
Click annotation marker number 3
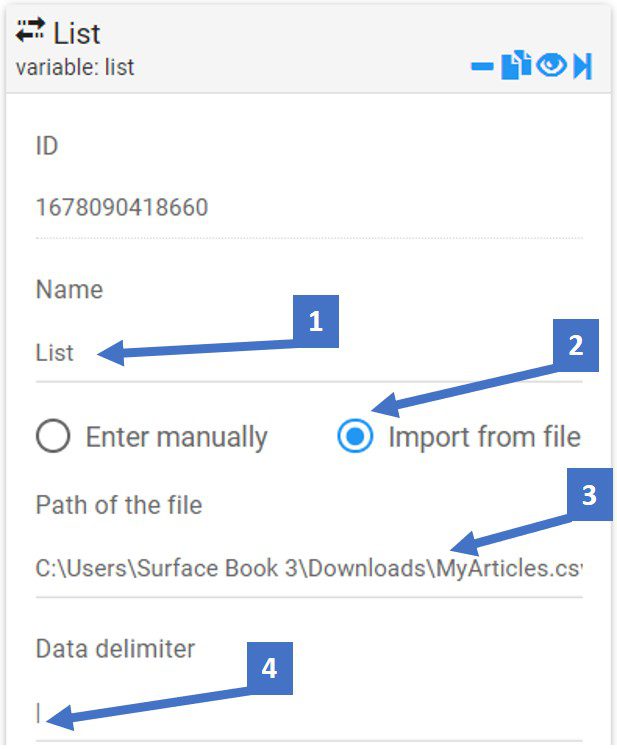click(590, 494)
